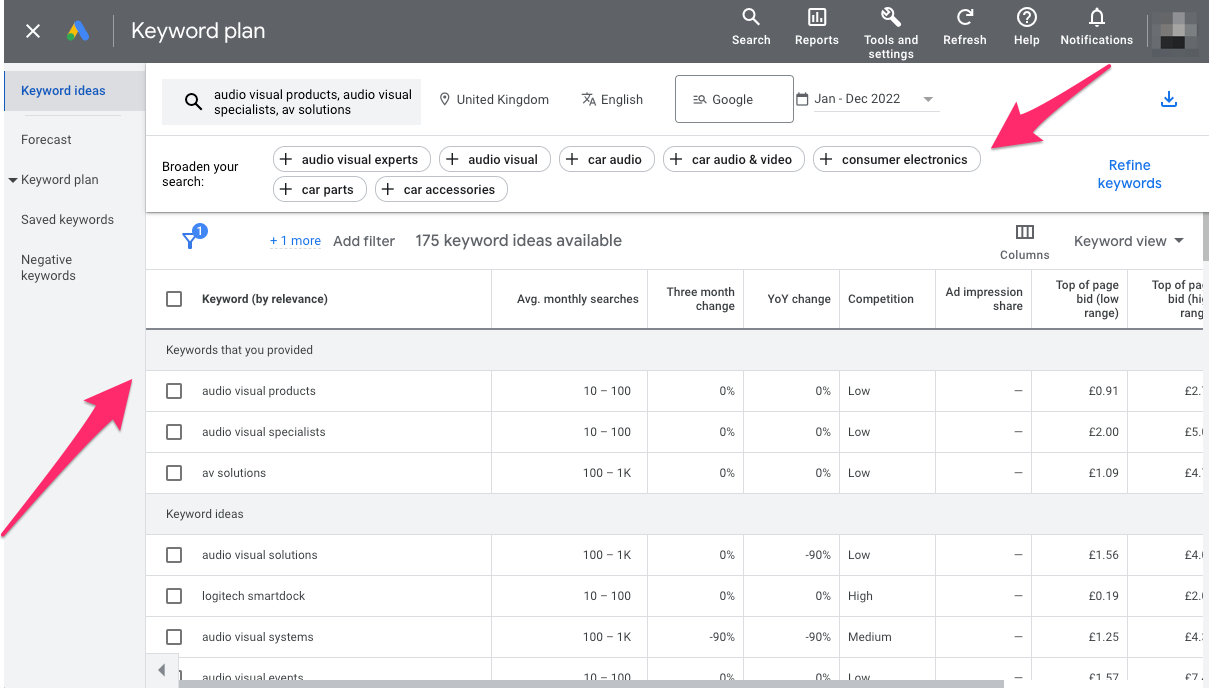1209x688 pixels.
Task: Open Negative keywords in sidebar
Action: point(48,268)
